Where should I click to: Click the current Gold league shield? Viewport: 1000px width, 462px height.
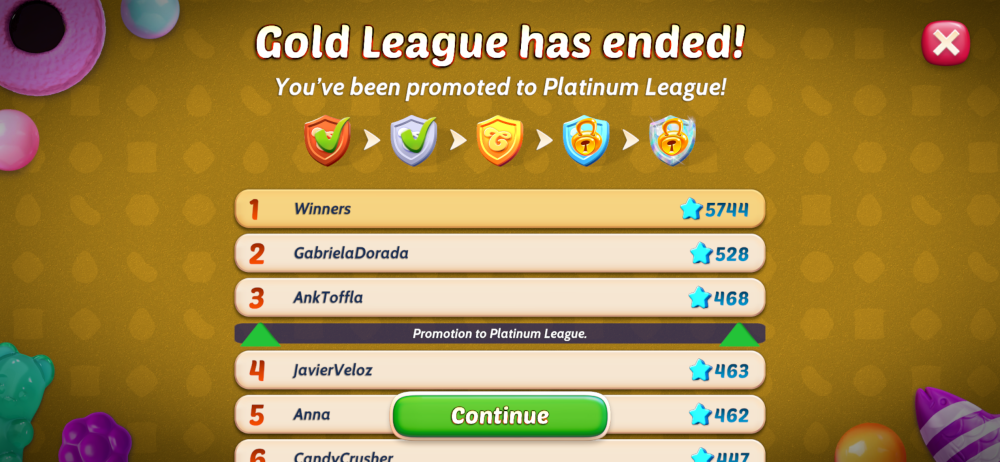click(x=499, y=140)
